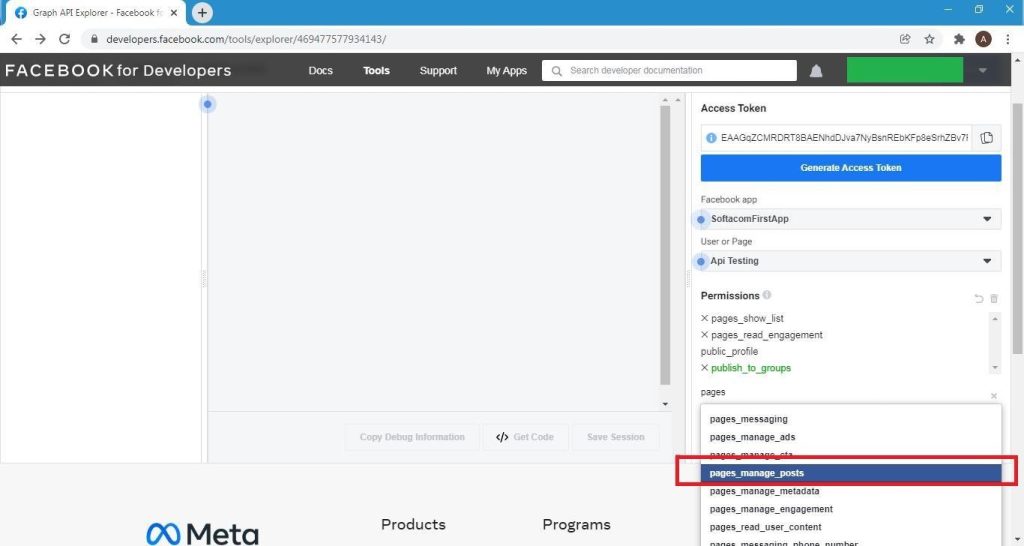Clear the pages permission search text
The width and height of the screenshot is (1024, 546).
(x=993, y=396)
